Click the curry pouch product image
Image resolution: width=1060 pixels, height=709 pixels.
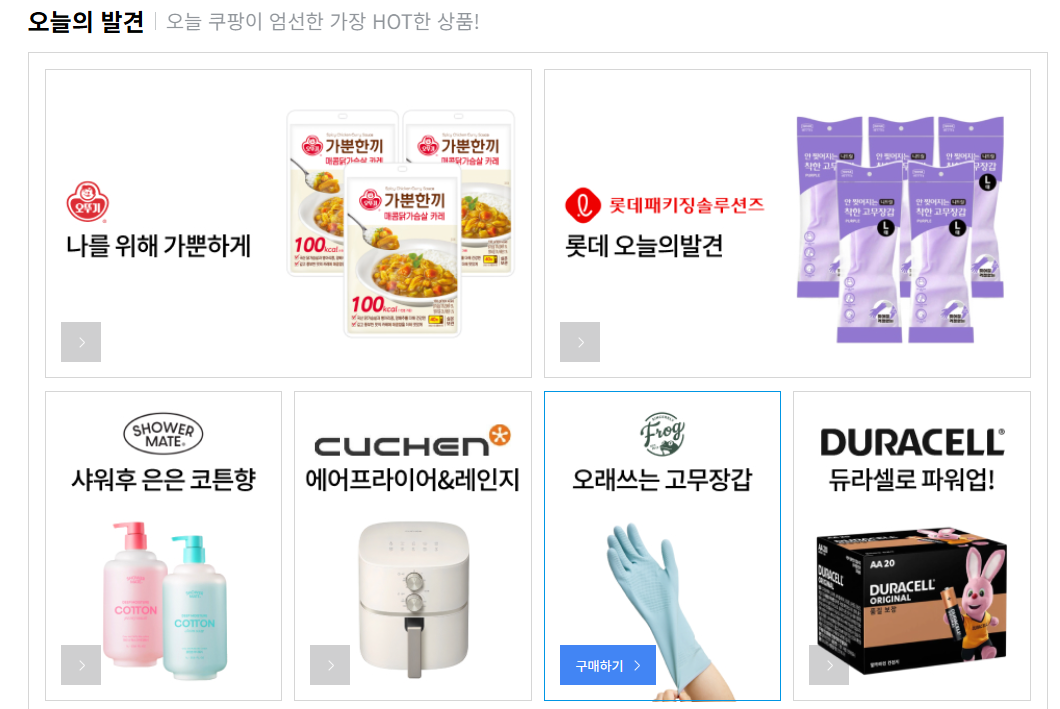click(401, 223)
